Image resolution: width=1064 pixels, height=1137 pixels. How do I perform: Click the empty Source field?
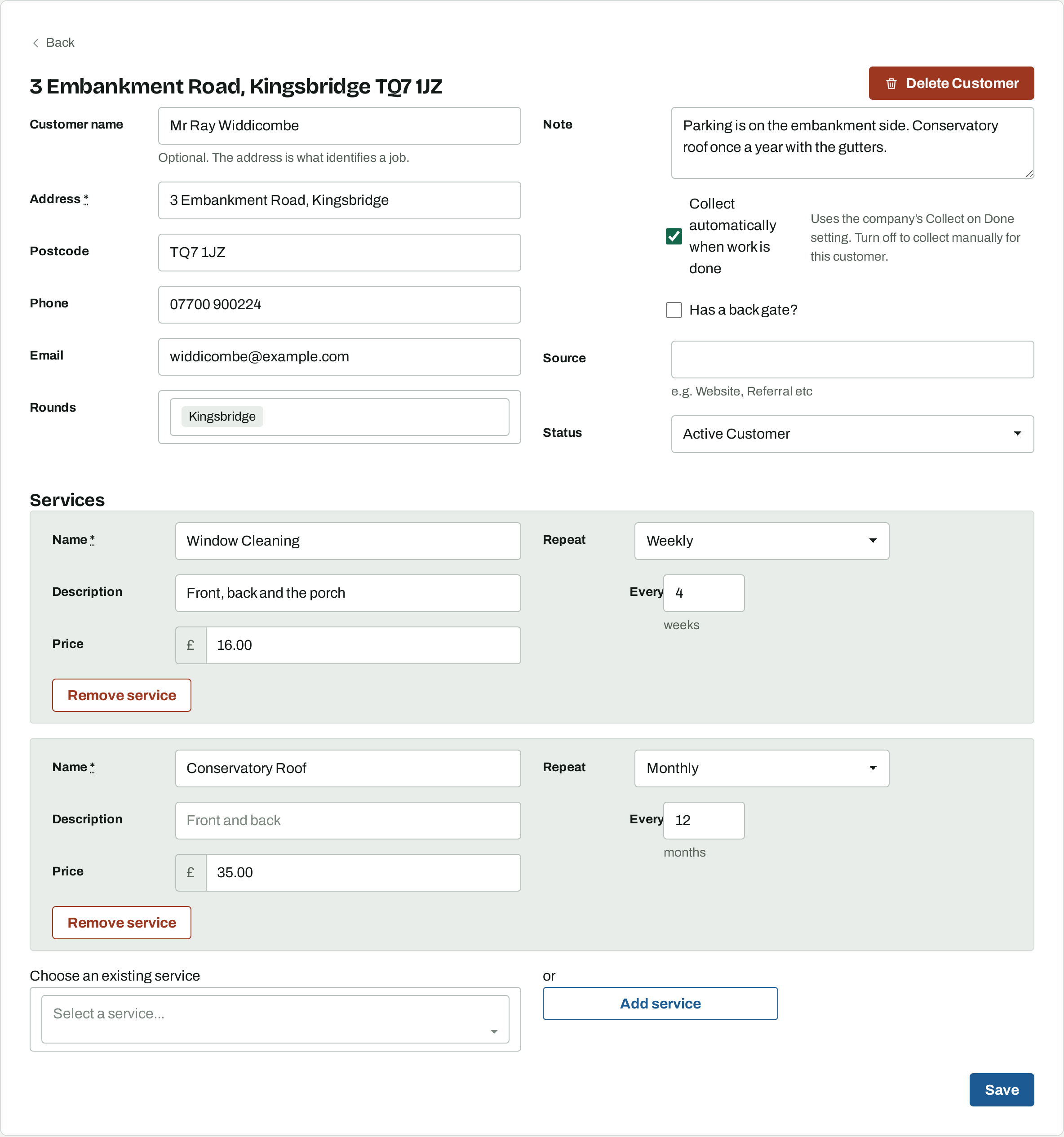[x=852, y=359]
